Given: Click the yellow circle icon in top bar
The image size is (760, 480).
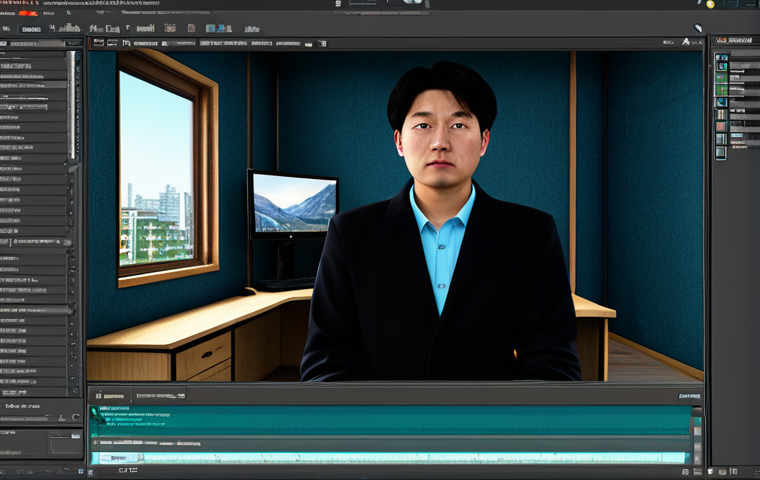Looking at the screenshot, I should 711,4.
